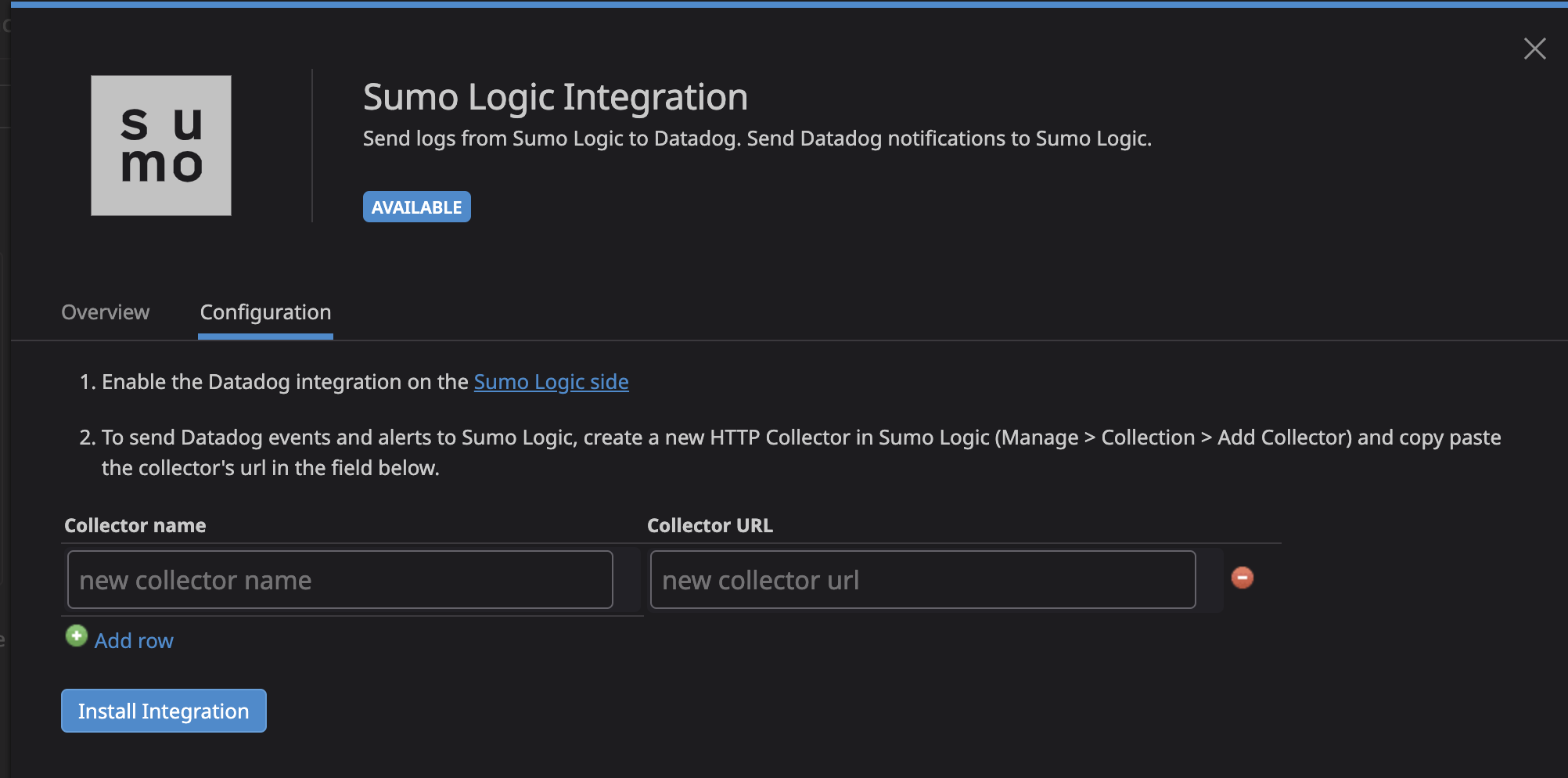Open the Sumo Logic side link
This screenshot has width=1568, height=778.
pos(551,382)
